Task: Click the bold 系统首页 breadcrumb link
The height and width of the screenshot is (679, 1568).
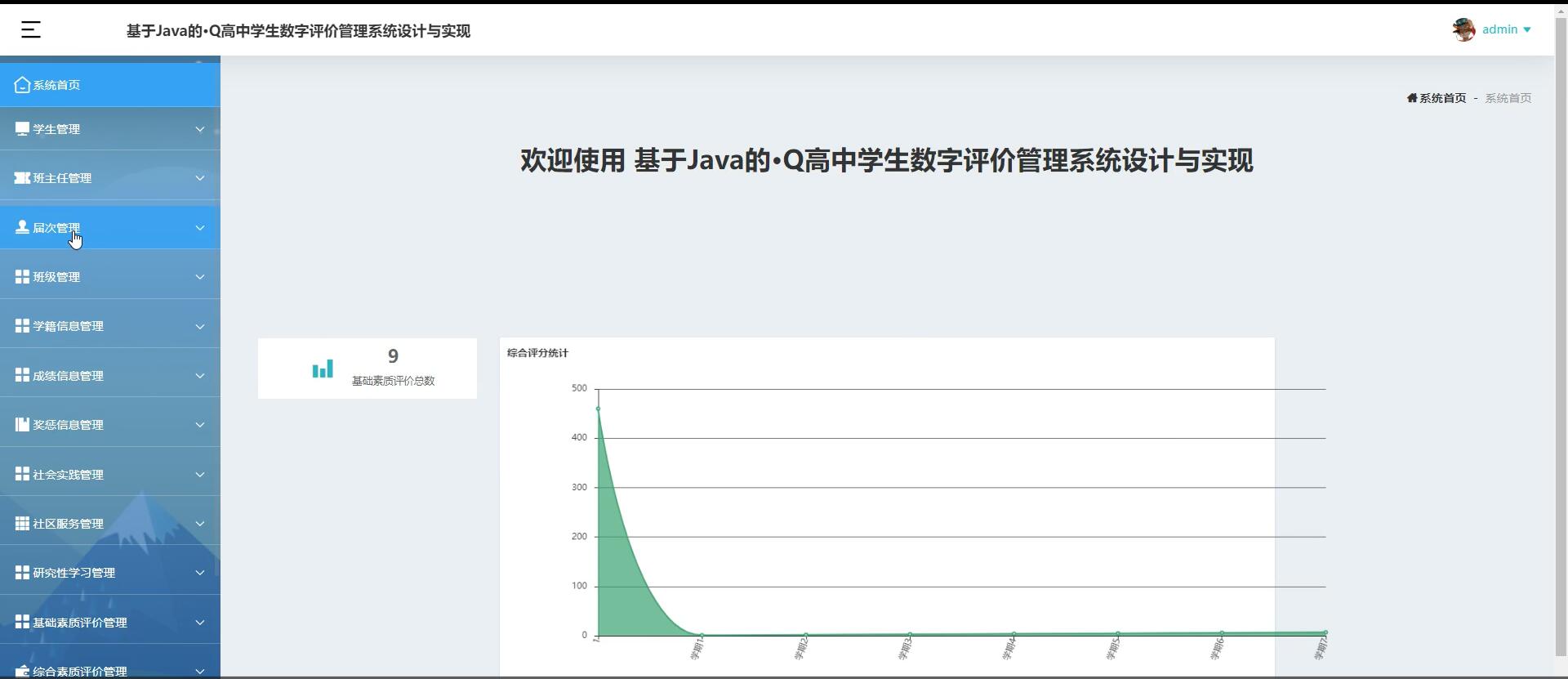Action: 1442,98
